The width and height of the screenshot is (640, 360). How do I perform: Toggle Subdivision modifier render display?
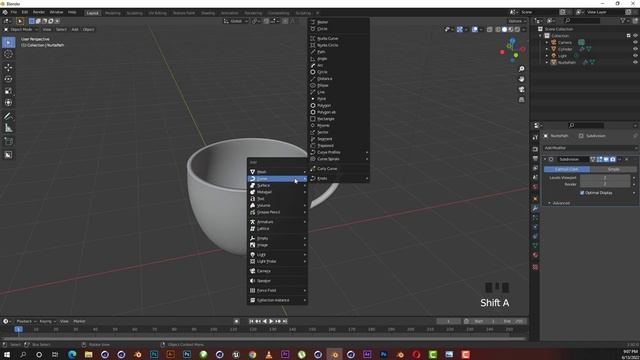(x=613, y=159)
